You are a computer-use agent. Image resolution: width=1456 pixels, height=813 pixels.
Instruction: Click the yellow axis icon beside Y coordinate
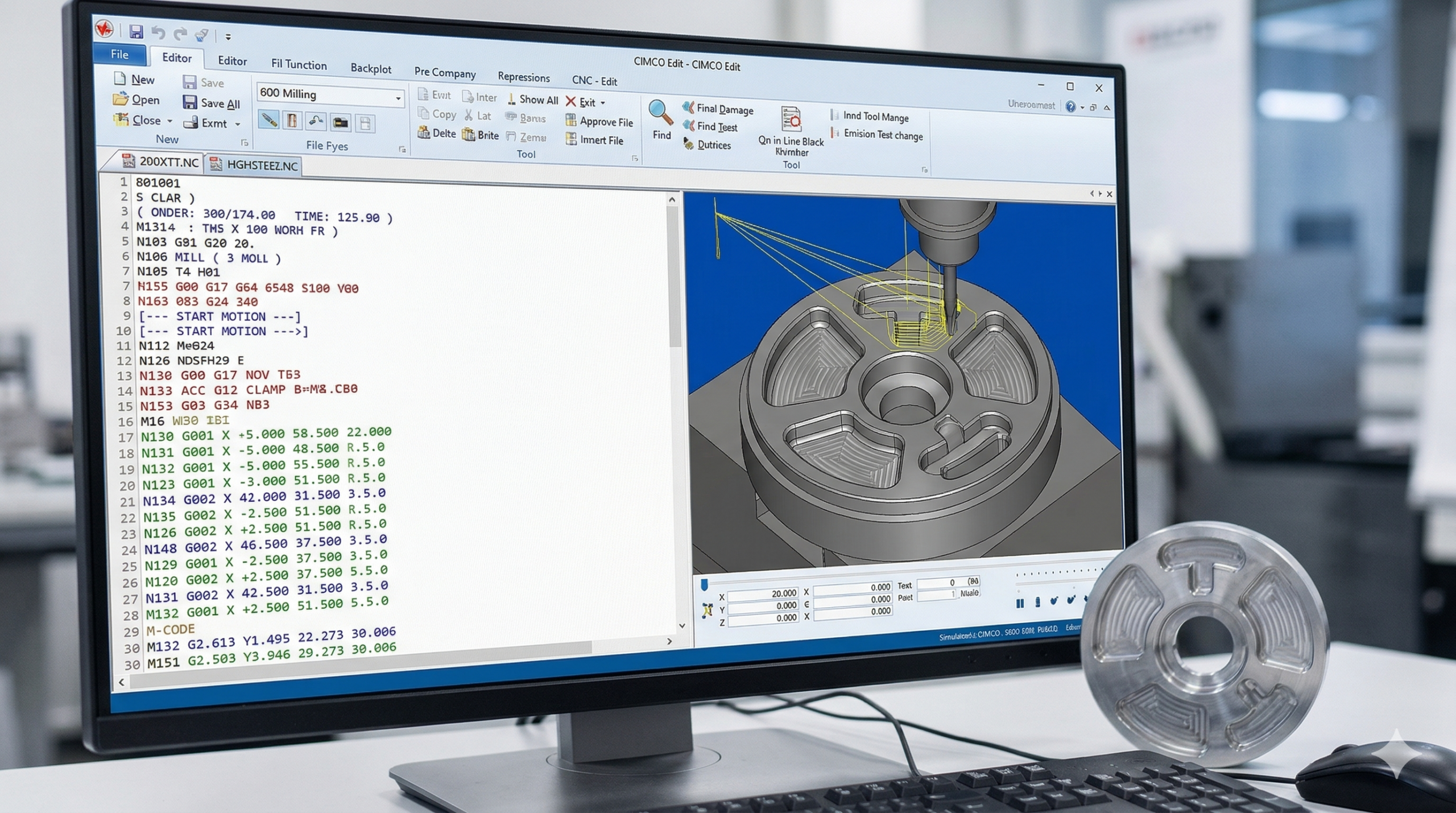707,610
